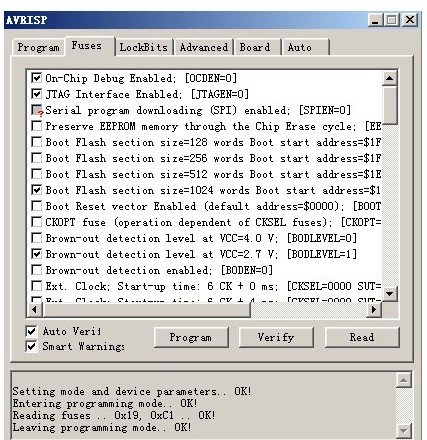Uncheck On-Chip Debug Enabled fuse
The width and height of the screenshot is (427, 440).
pyautogui.click(x=37, y=78)
